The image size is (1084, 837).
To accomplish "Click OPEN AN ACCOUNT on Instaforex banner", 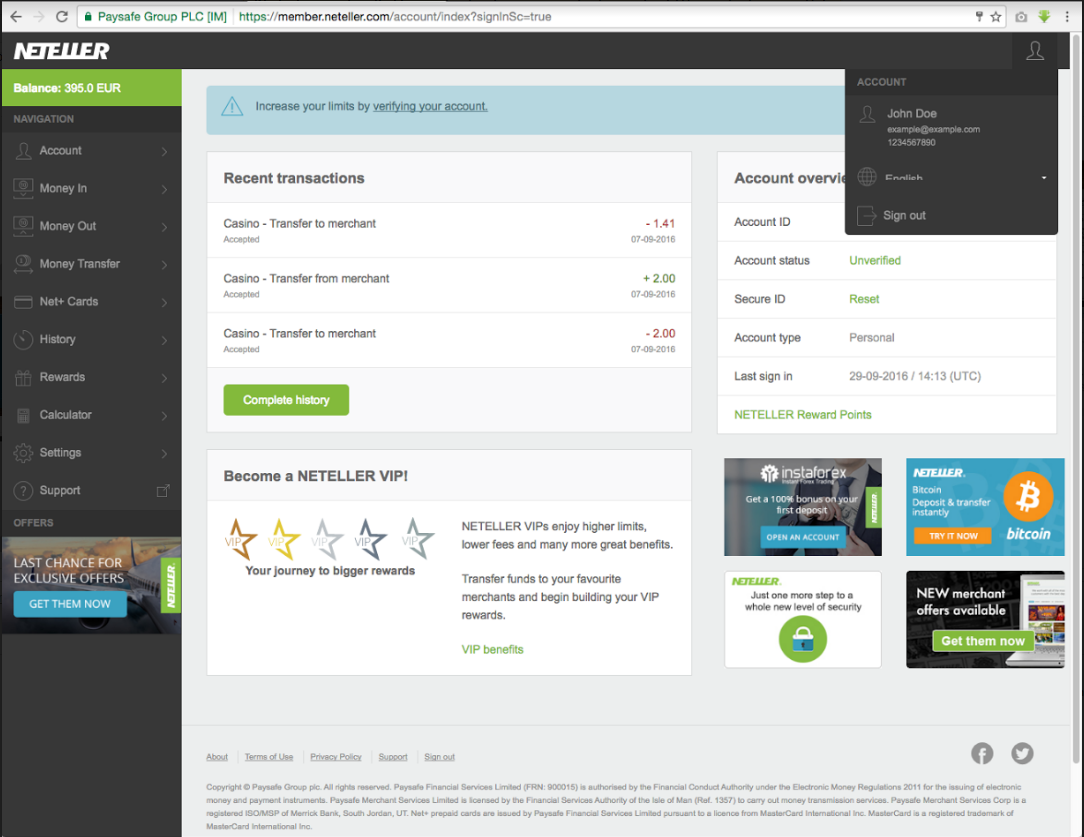I will [x=803, y=537].
